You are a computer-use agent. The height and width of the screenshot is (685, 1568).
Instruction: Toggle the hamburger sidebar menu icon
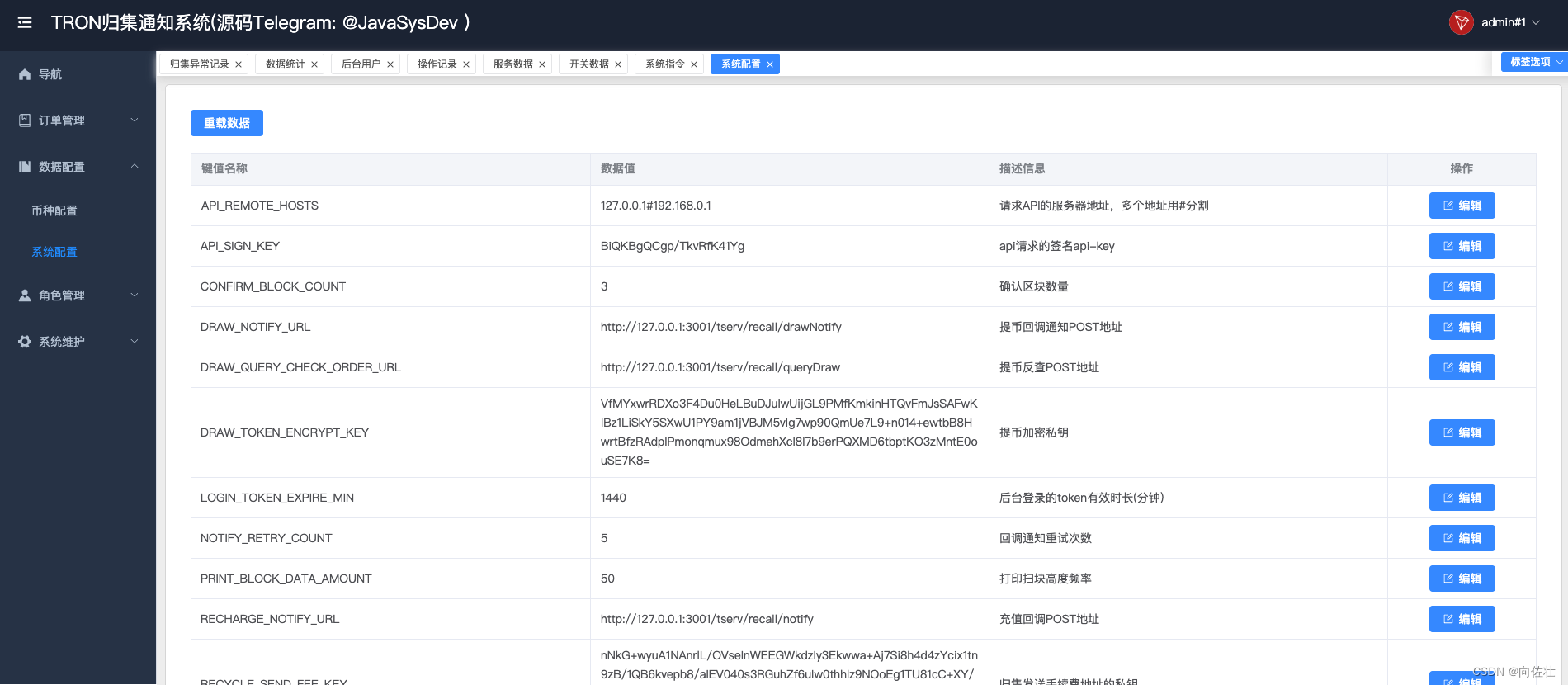click(x=25, y=22)
